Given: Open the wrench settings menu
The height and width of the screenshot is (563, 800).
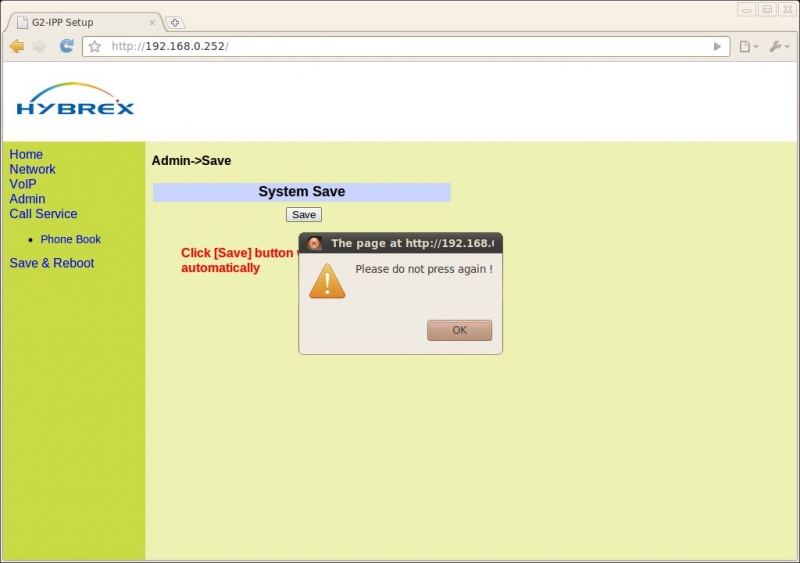Looking at the screenshot, I should (x=779, y=46).
